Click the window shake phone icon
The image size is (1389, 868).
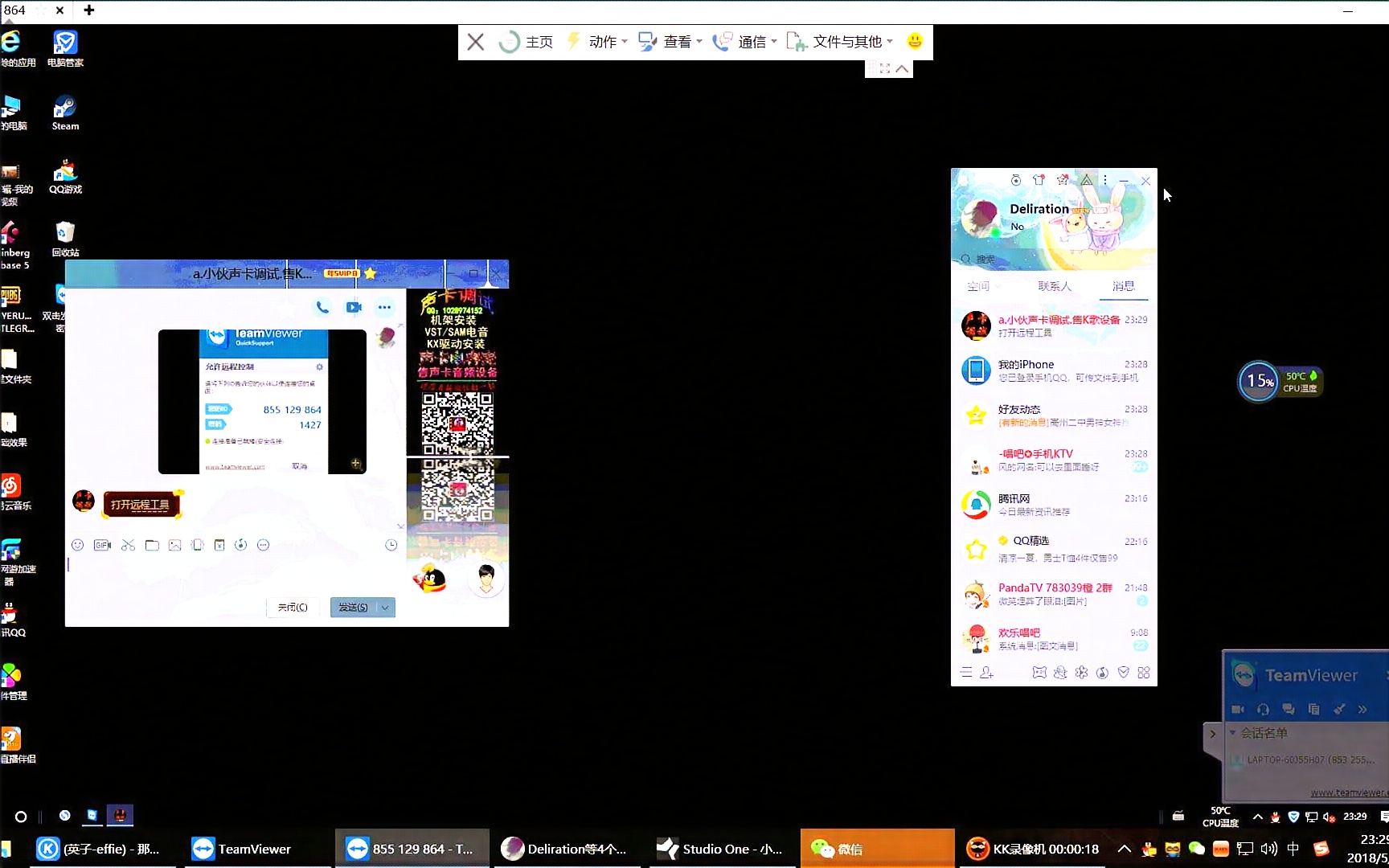click(x=198, y=545)
